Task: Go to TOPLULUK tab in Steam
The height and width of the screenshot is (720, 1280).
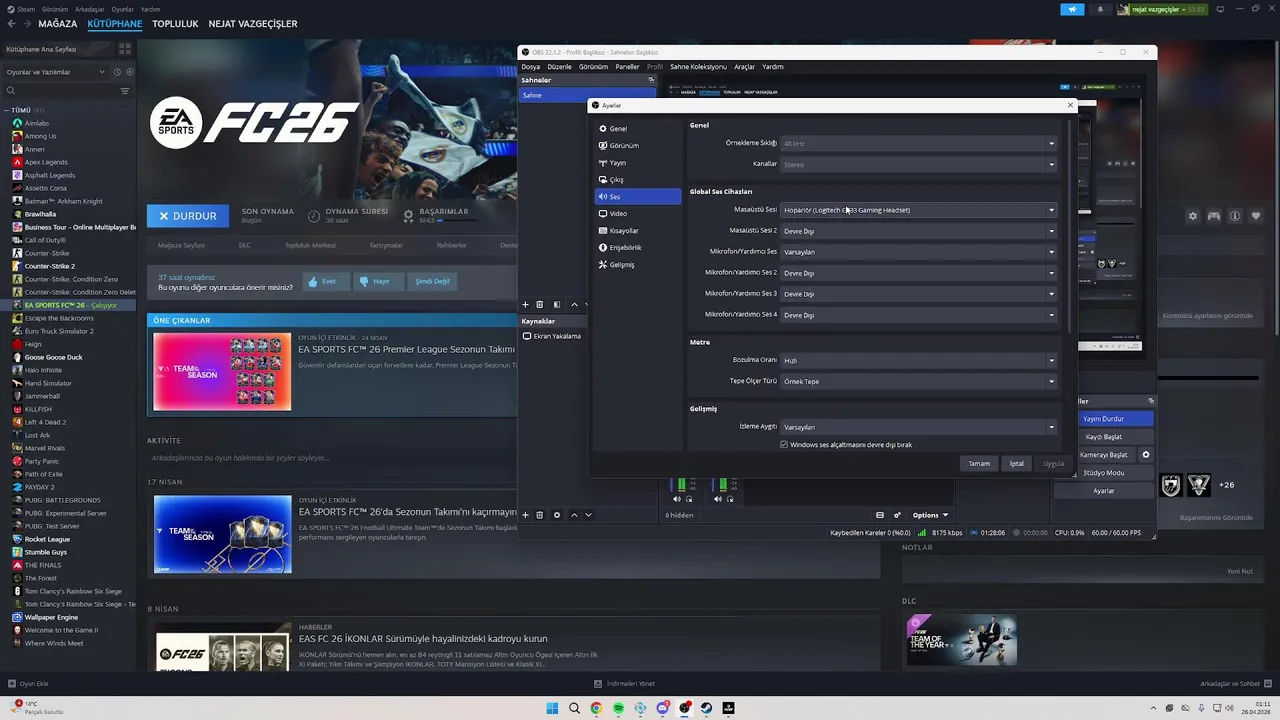Action: pos(175,23)
